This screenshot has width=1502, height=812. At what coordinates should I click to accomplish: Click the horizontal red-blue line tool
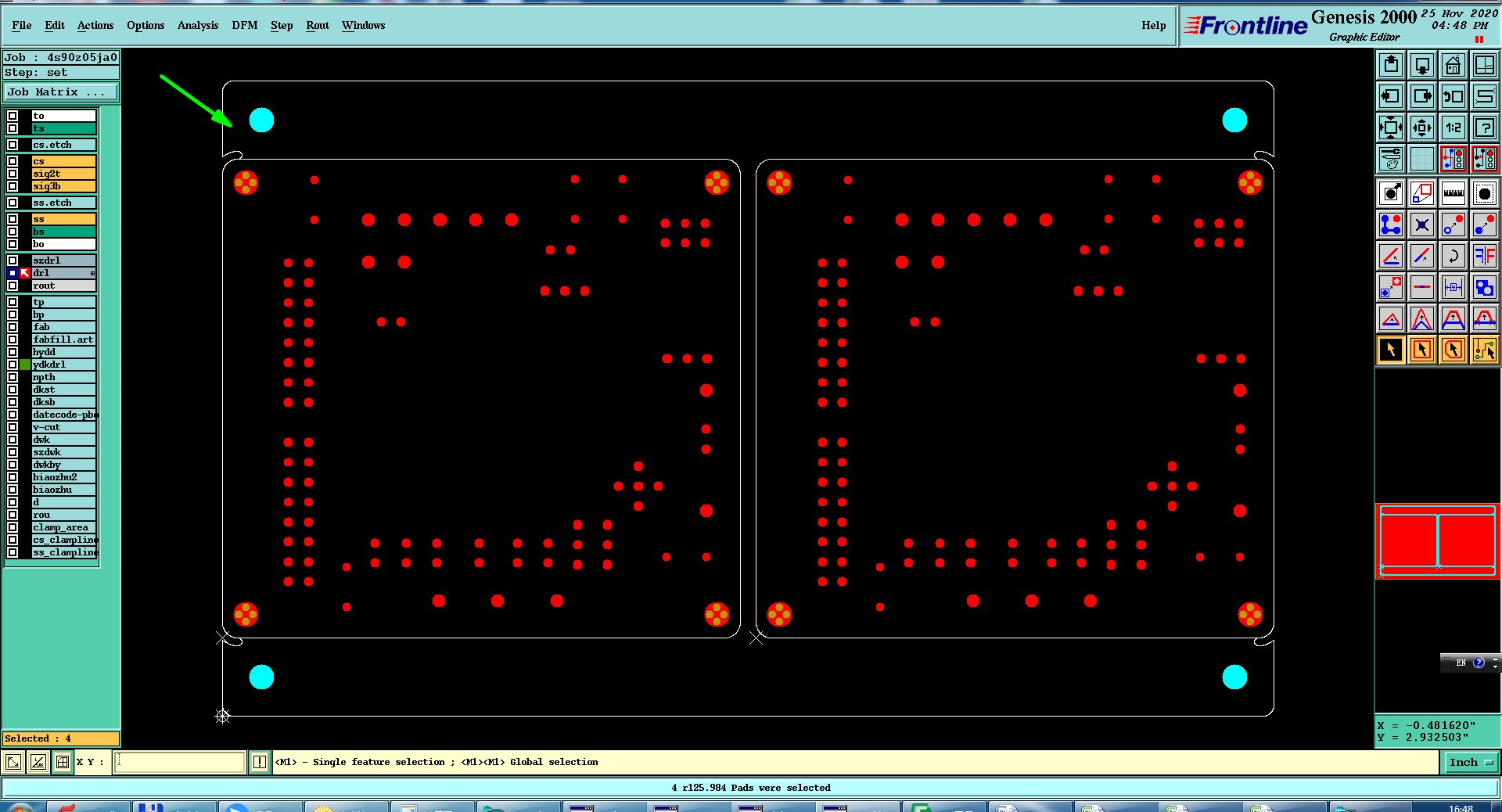coord(1422,287)
